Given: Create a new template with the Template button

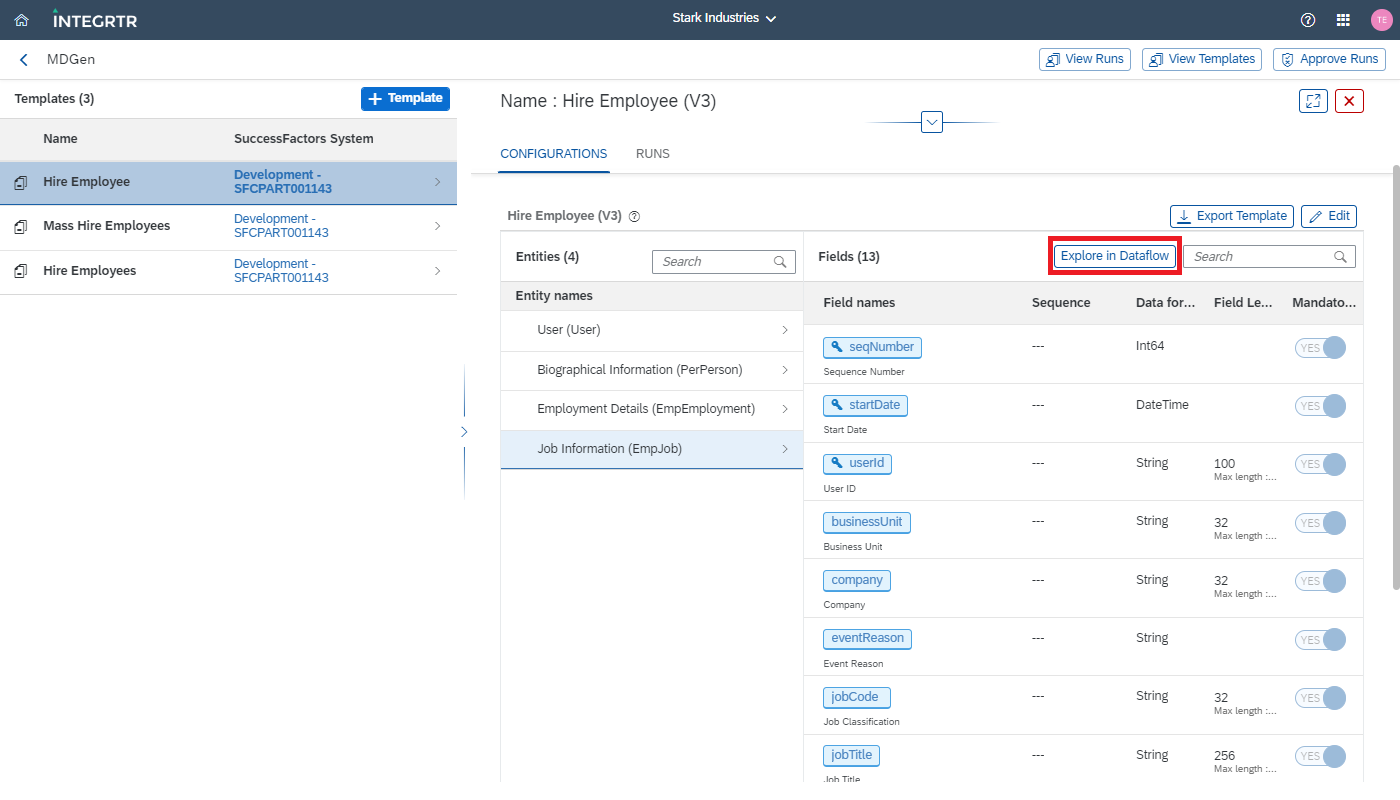Looking at the screenshot, I should (x=405, y=98).
